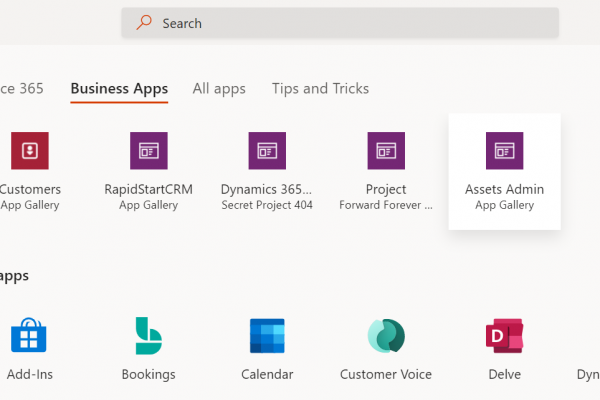Open the Dynamics 365 app tile icon
The image size is (600, 400).
[267, 150]
